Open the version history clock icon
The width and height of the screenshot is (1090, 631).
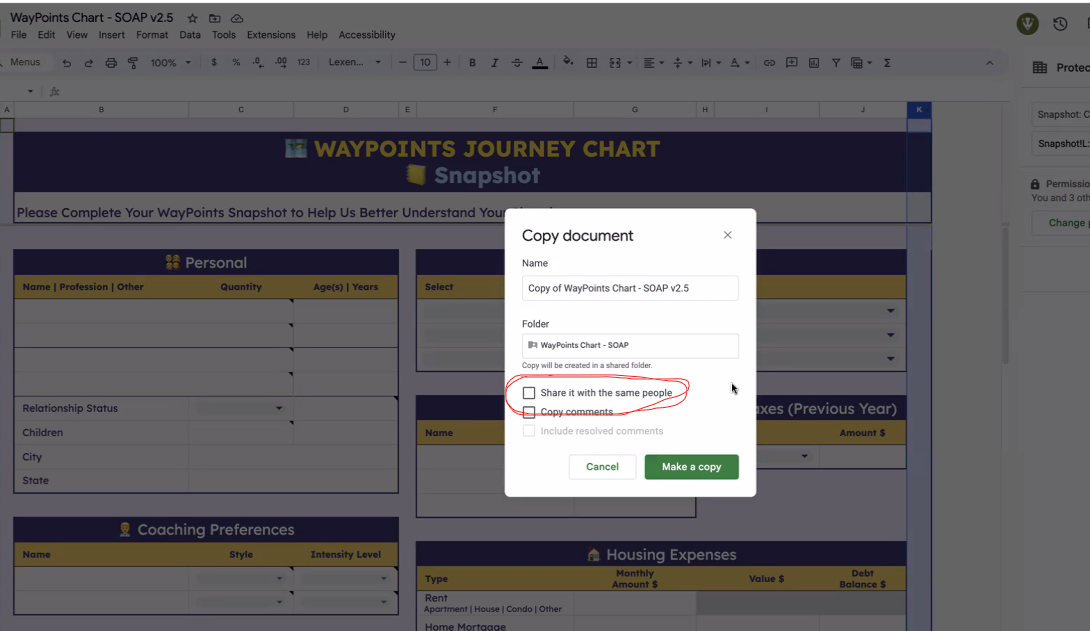tap(1059, 24)
